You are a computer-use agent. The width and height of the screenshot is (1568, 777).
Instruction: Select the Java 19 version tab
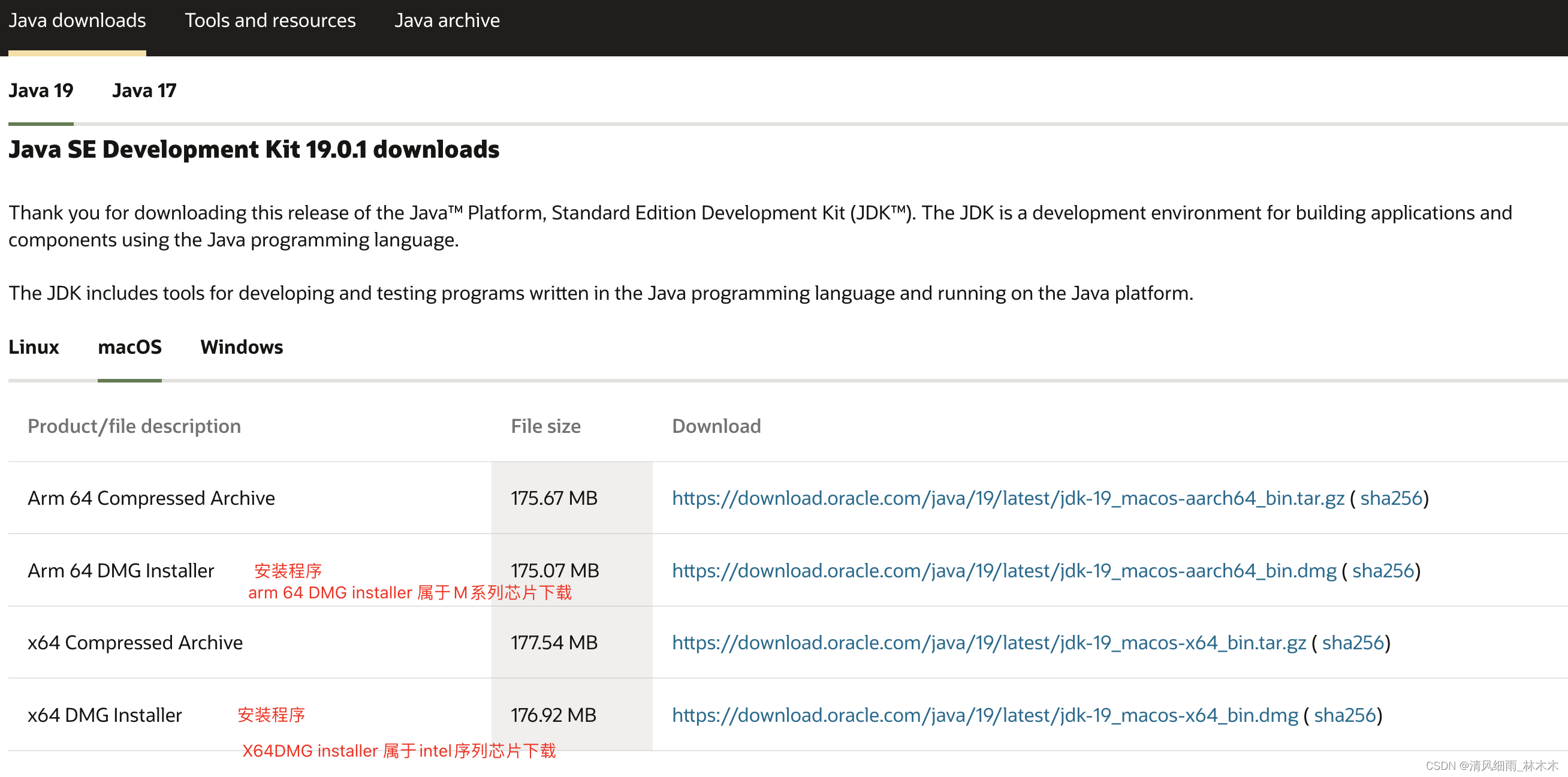41,91
